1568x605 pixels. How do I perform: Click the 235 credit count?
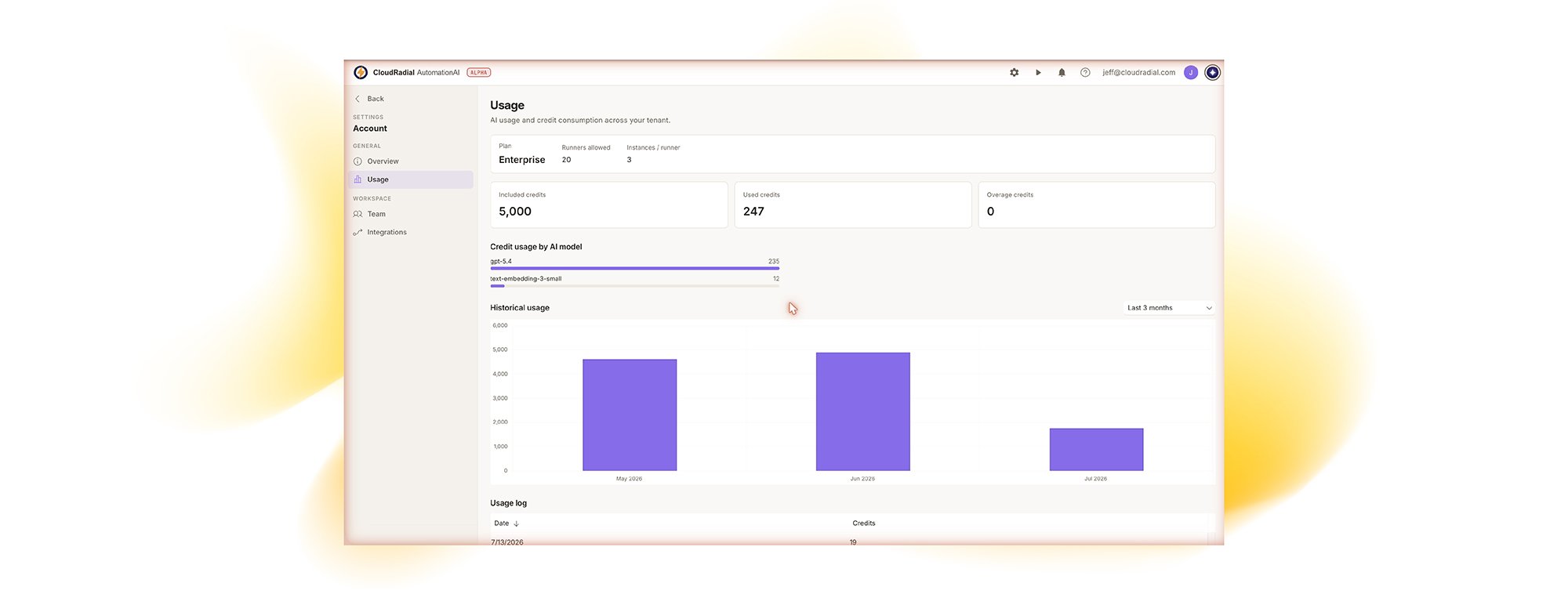click(774, 262)
